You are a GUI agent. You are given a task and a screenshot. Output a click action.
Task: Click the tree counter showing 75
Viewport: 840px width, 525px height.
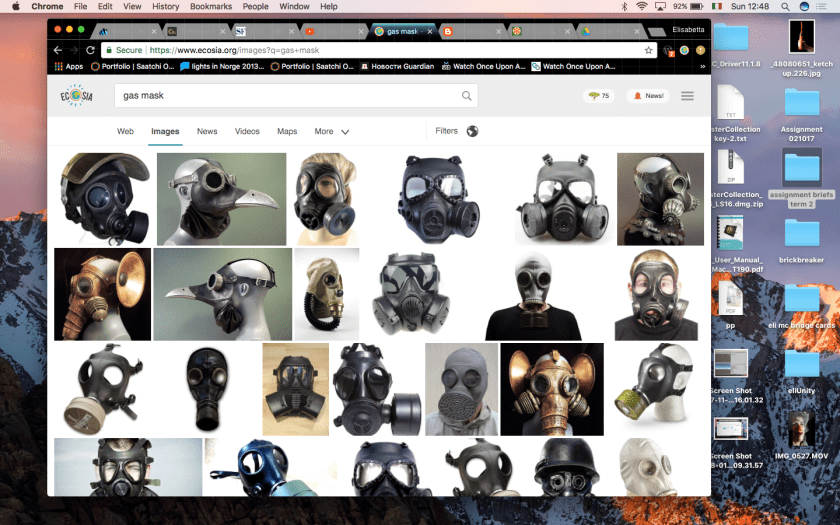598,96
